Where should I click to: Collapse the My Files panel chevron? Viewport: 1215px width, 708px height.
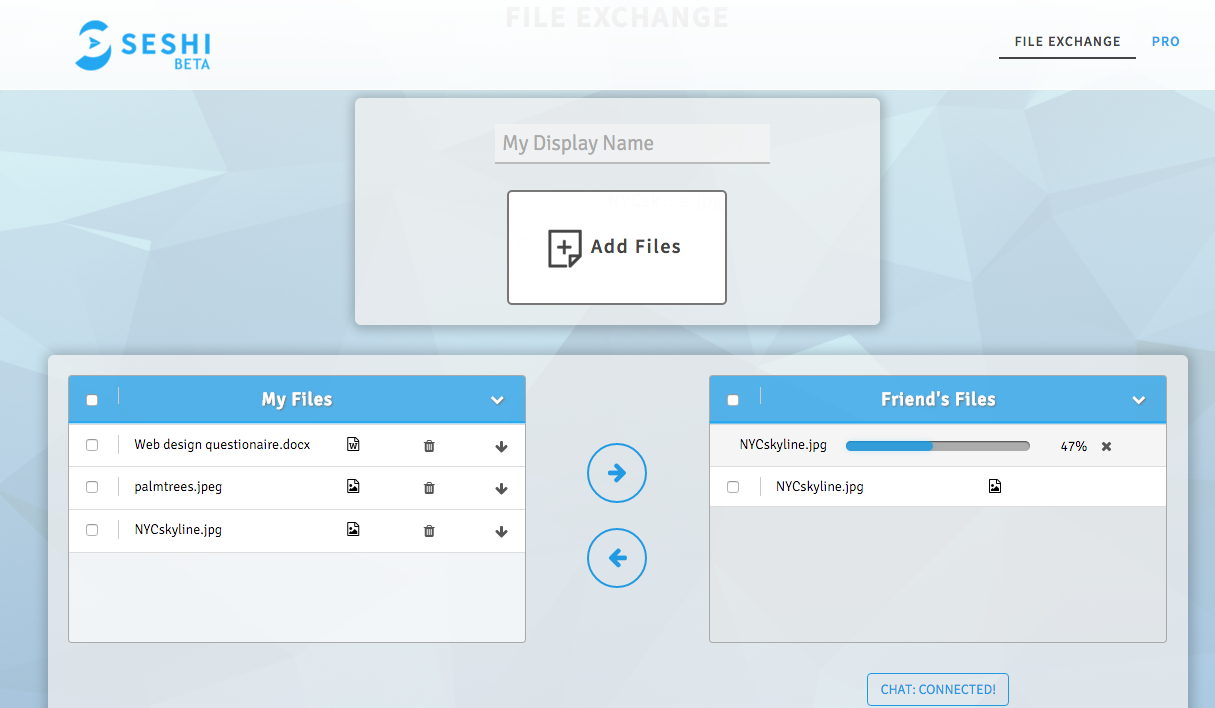[497, 400]
